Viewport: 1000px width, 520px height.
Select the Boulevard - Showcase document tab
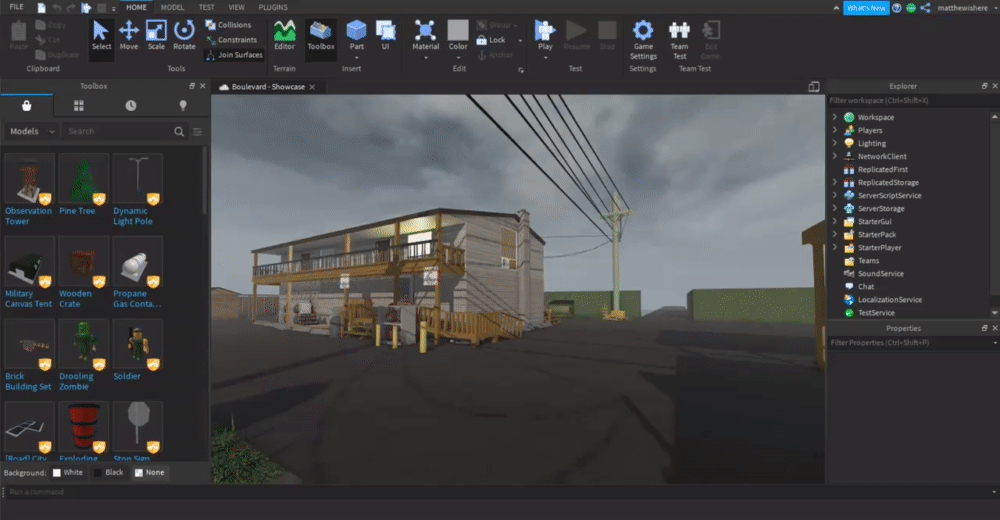tap(268, 87)
